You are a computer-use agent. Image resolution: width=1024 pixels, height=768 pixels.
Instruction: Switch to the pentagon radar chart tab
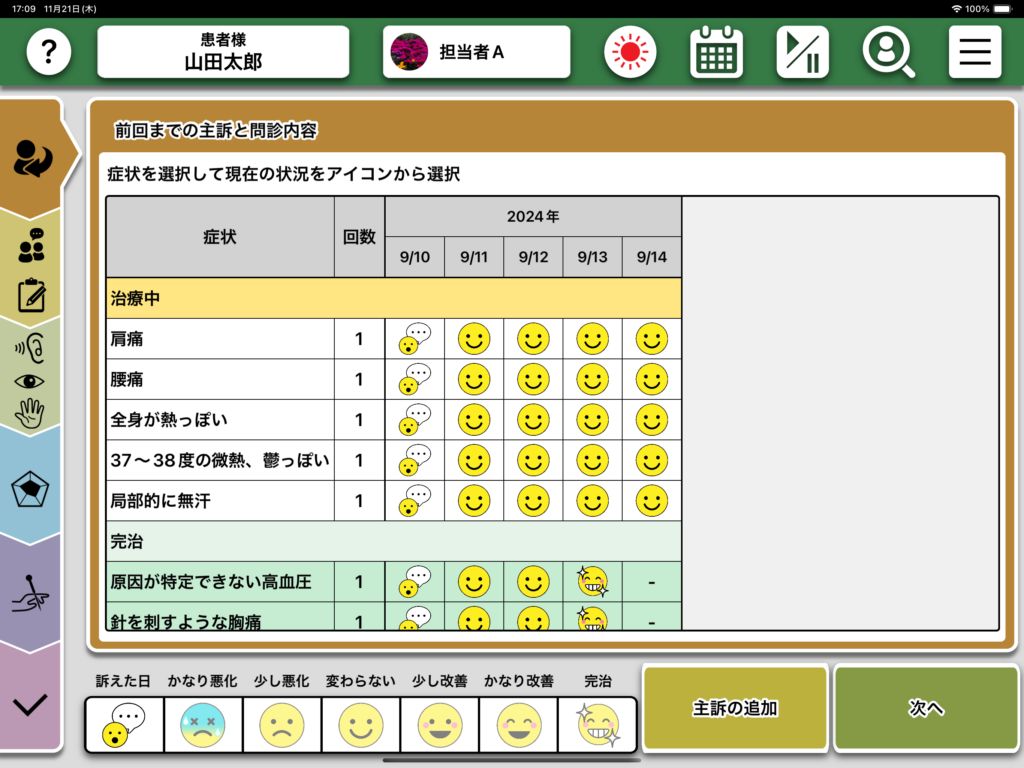(31, 489)
